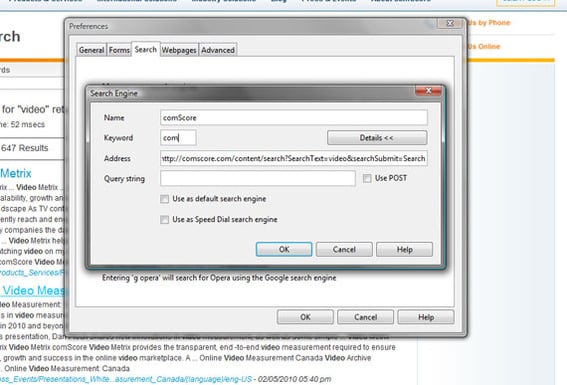Click the Keyword input field
This screenshot has width=567, height=385.
coord(178,138)
